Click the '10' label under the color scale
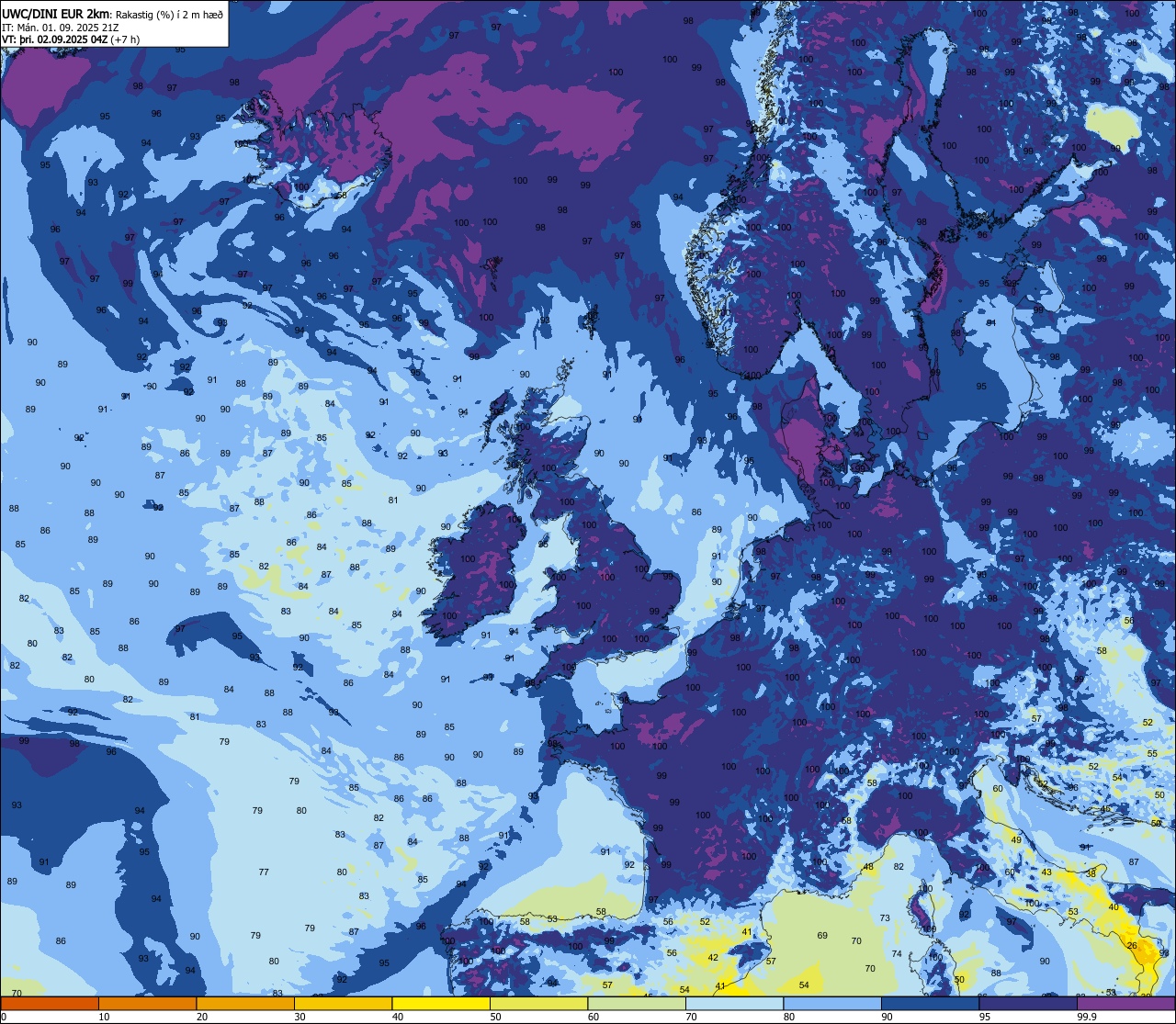This screenshot has width=1176, height=1024. [x=104, y=1017]
